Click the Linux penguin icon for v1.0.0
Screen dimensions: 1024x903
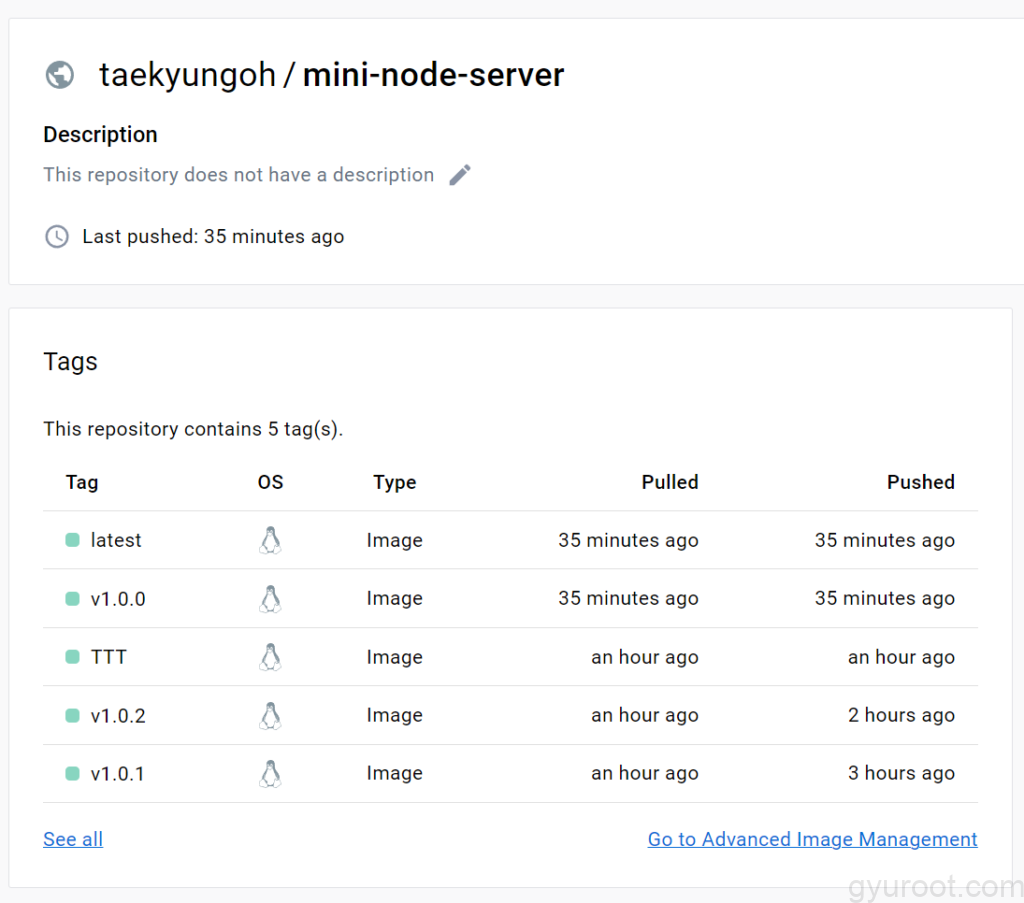(x=270, y=599)
